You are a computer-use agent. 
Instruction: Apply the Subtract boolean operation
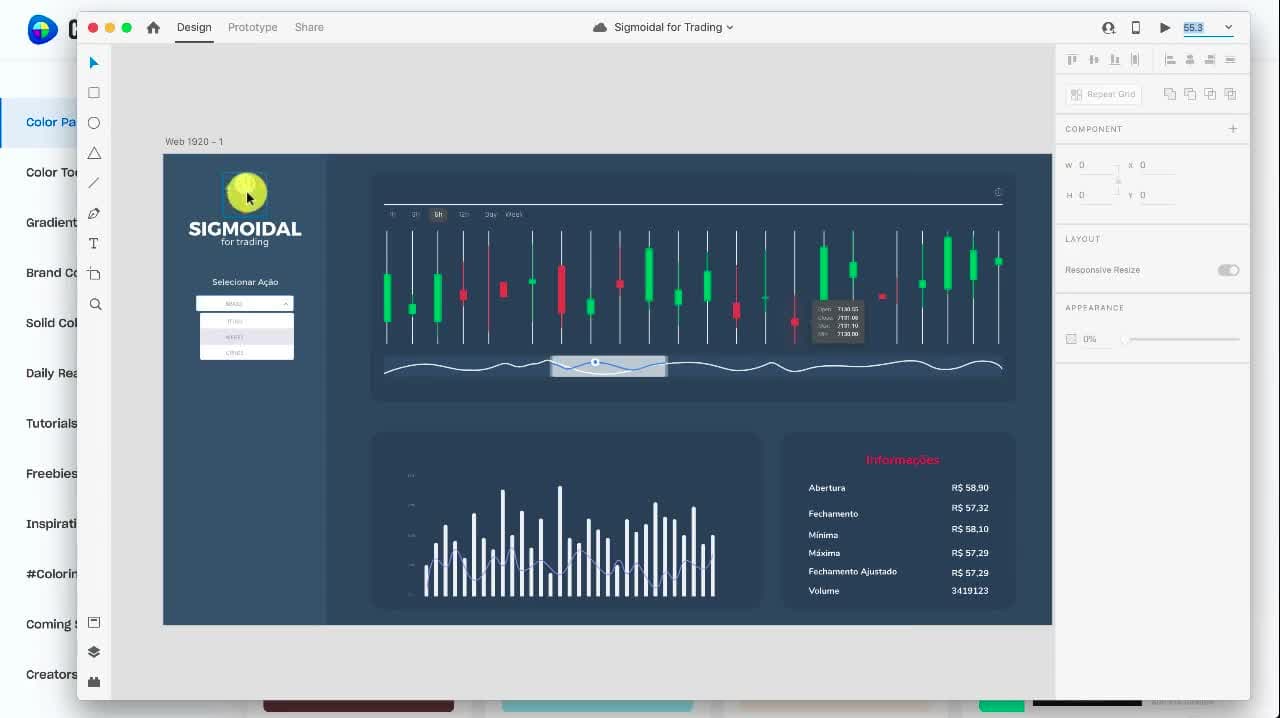pyautogui.click(x=1190, y=94)
